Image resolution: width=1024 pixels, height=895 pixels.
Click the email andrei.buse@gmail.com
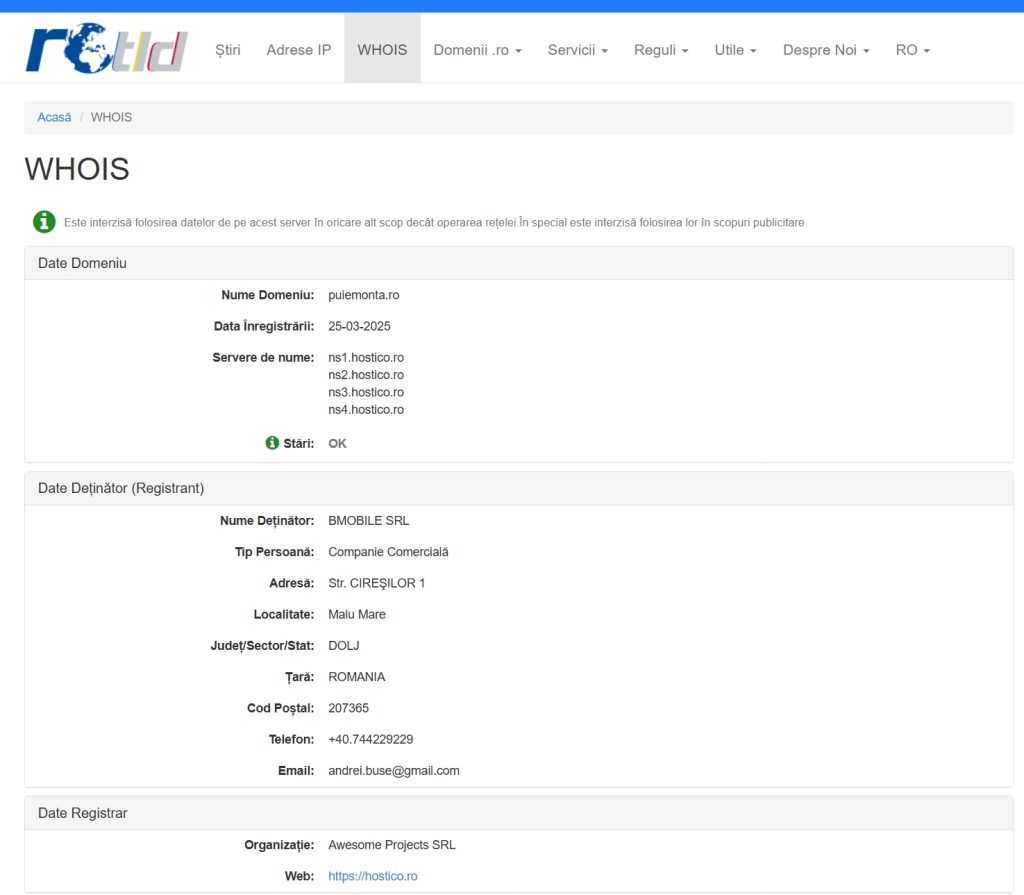[x=393, y=771]
